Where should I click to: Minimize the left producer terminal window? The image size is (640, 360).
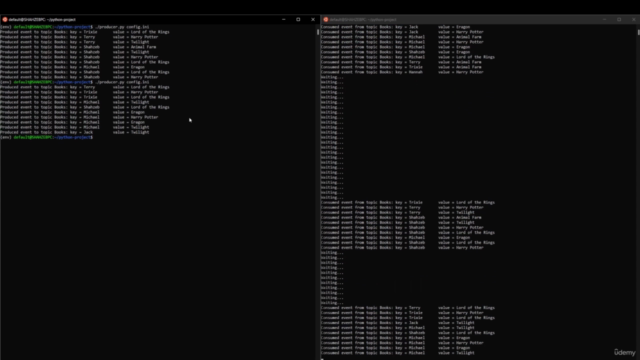(x=284, y=20)
